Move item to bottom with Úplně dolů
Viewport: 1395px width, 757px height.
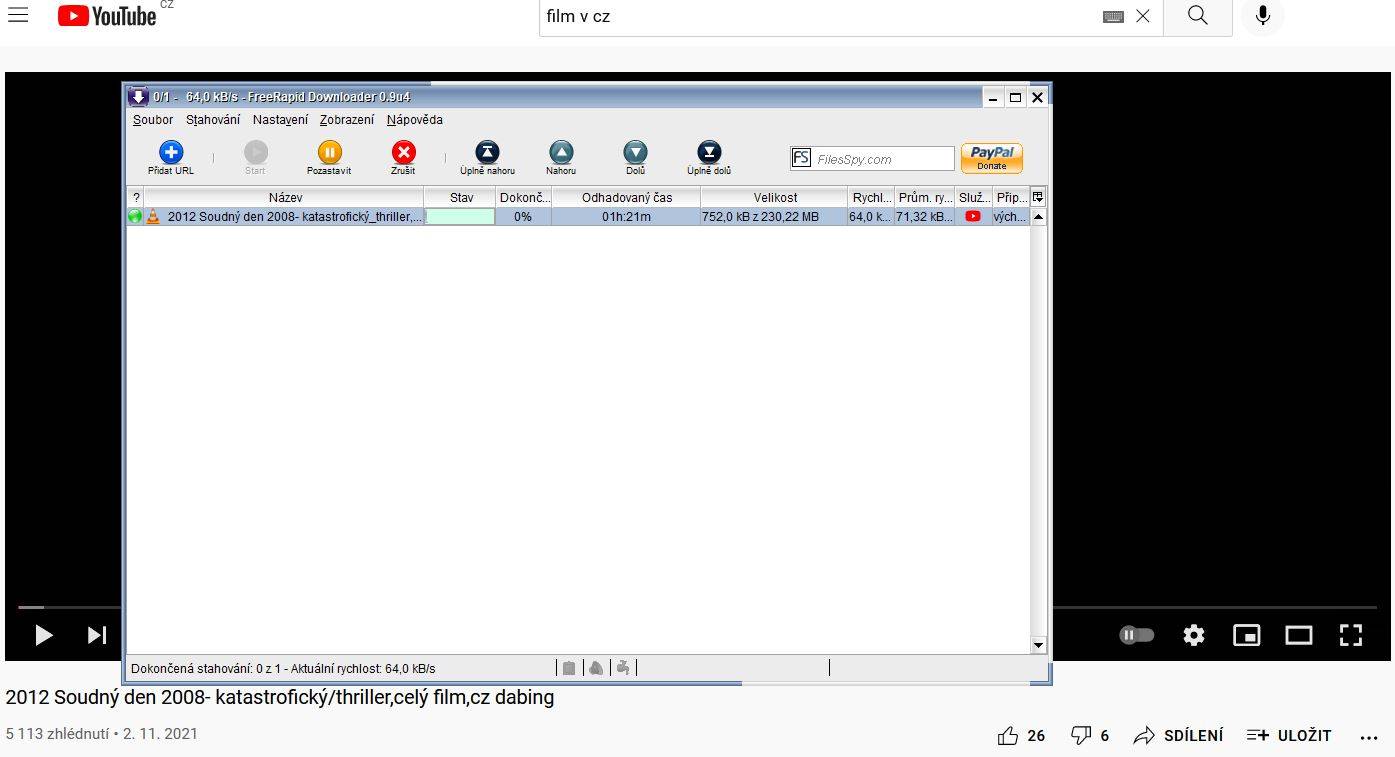(x=709, y=158)
